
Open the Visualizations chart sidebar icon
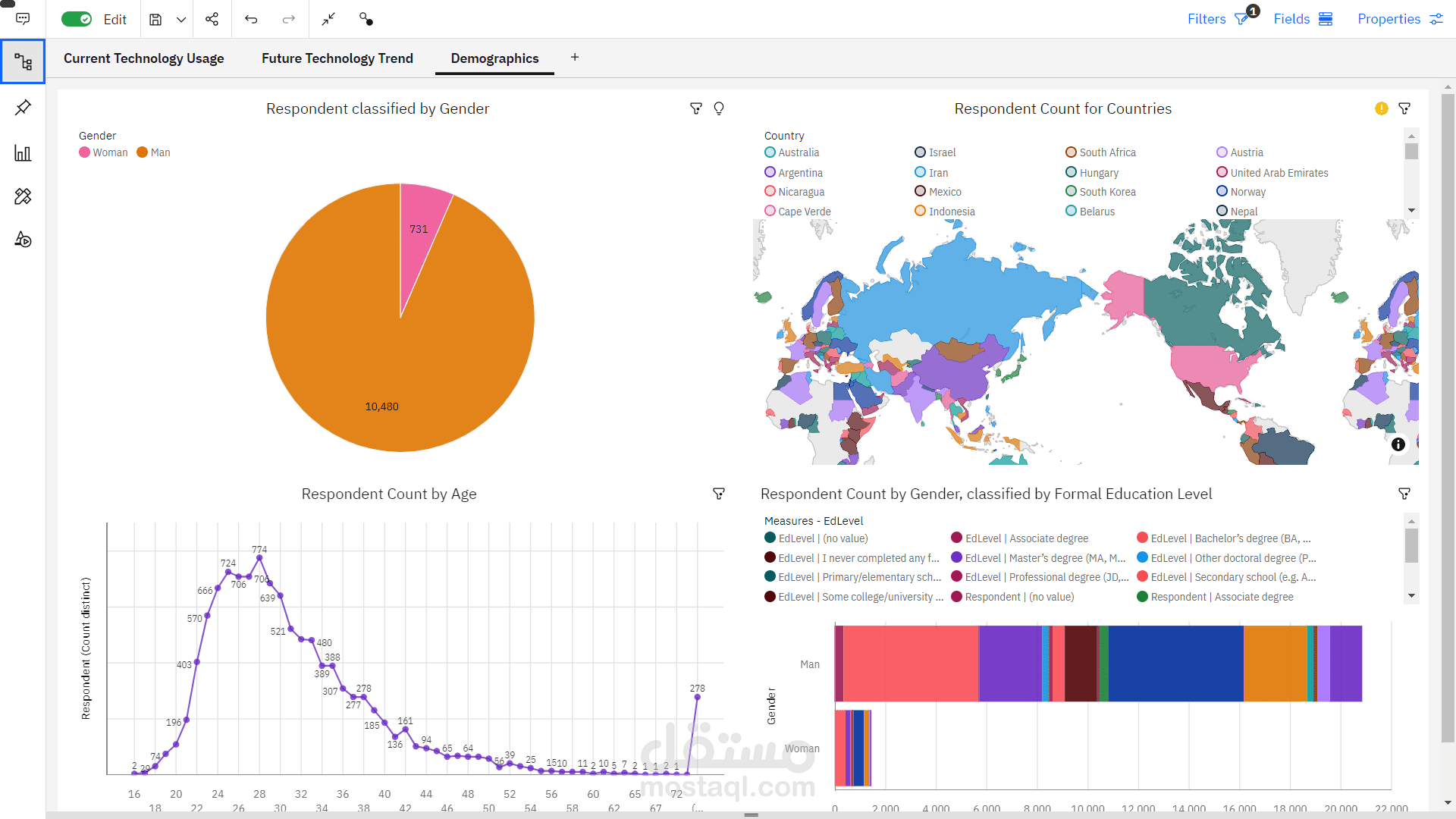coord(23,153)
